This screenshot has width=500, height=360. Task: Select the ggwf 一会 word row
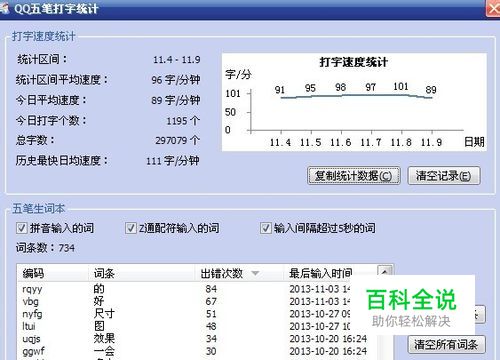[197, 351]
